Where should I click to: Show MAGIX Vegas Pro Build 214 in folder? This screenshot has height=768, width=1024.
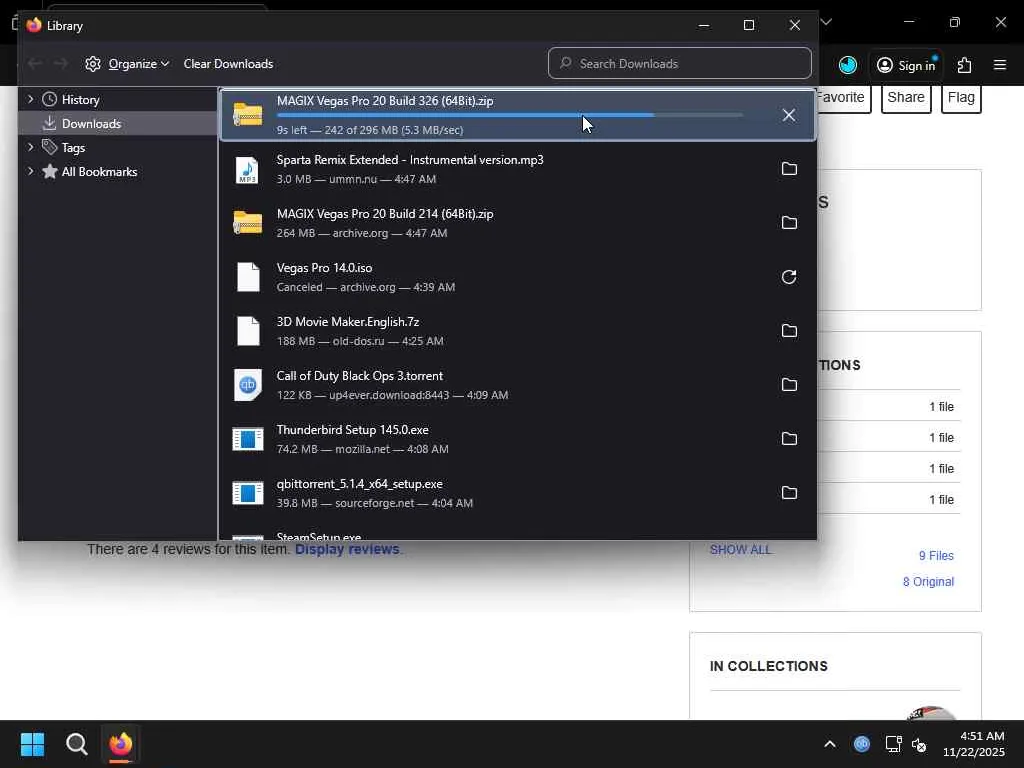coord(789,223)
